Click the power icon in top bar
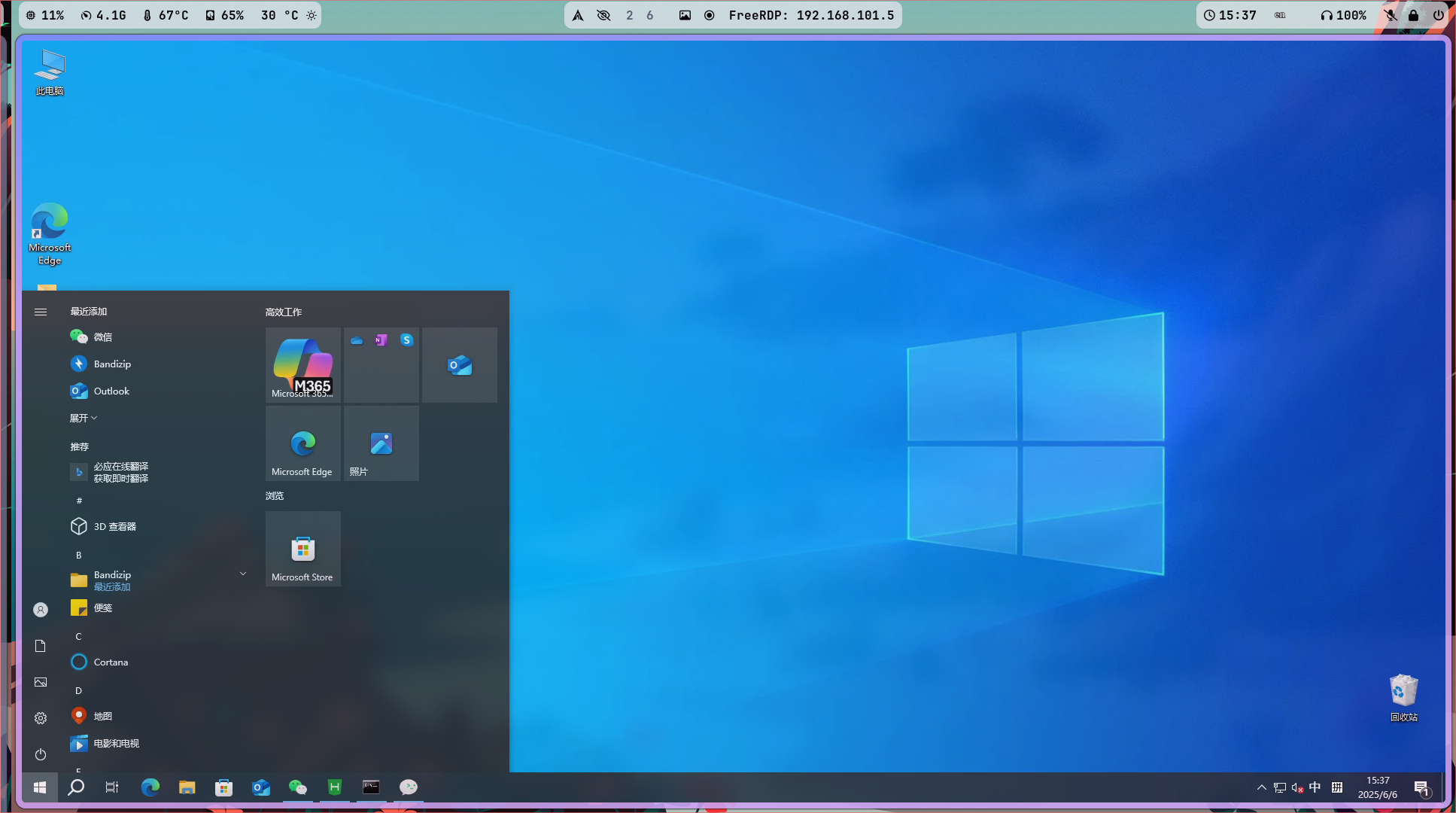The image size is (1456, 813). 1438,15
